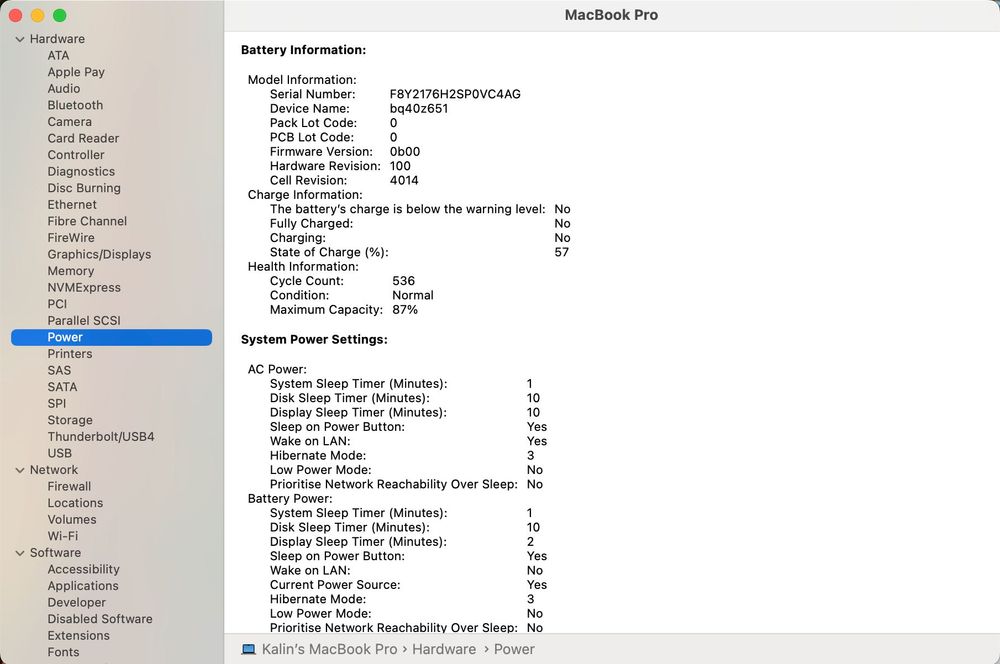Click Power in the bottom path bar

click(514, 649)
